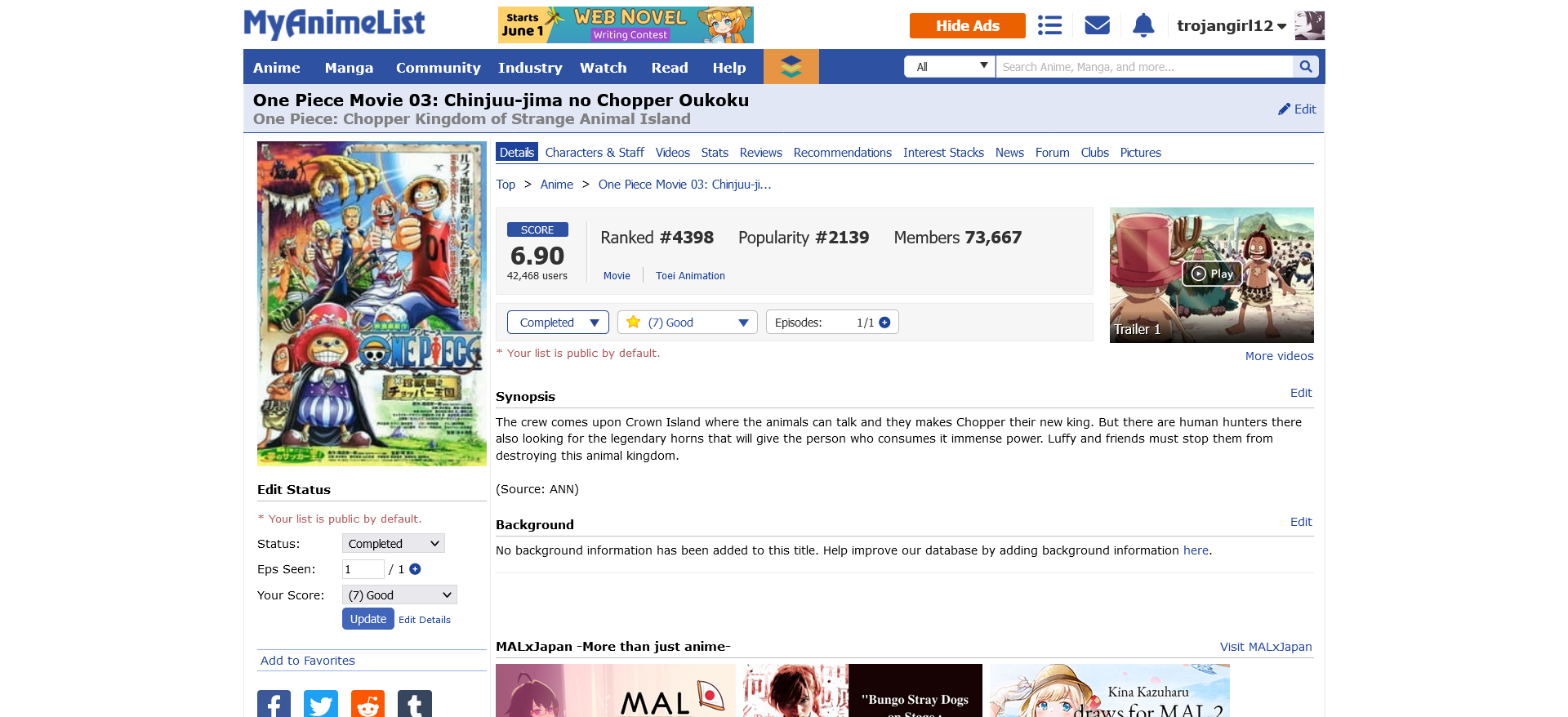Image resolution: width=1568 pixels, height=717 pixels.
Task: Click the 'here' background information link
Action: click(x=1196, y=550)
